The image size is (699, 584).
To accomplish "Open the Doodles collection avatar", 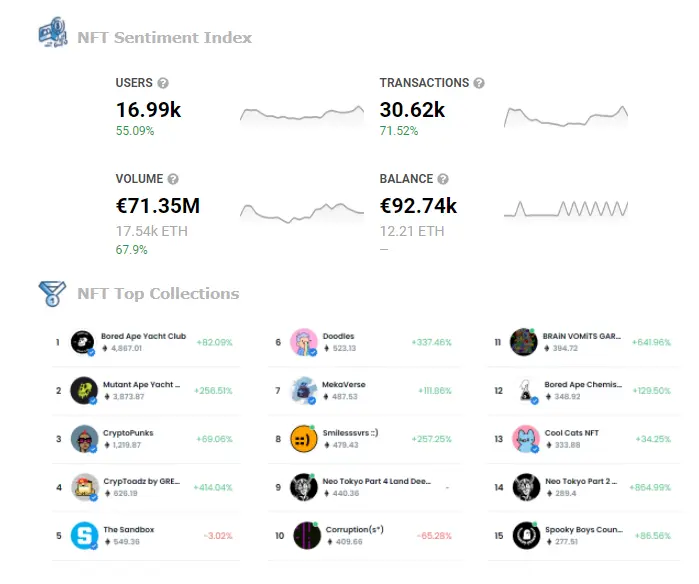I will [x=304, y=342].
